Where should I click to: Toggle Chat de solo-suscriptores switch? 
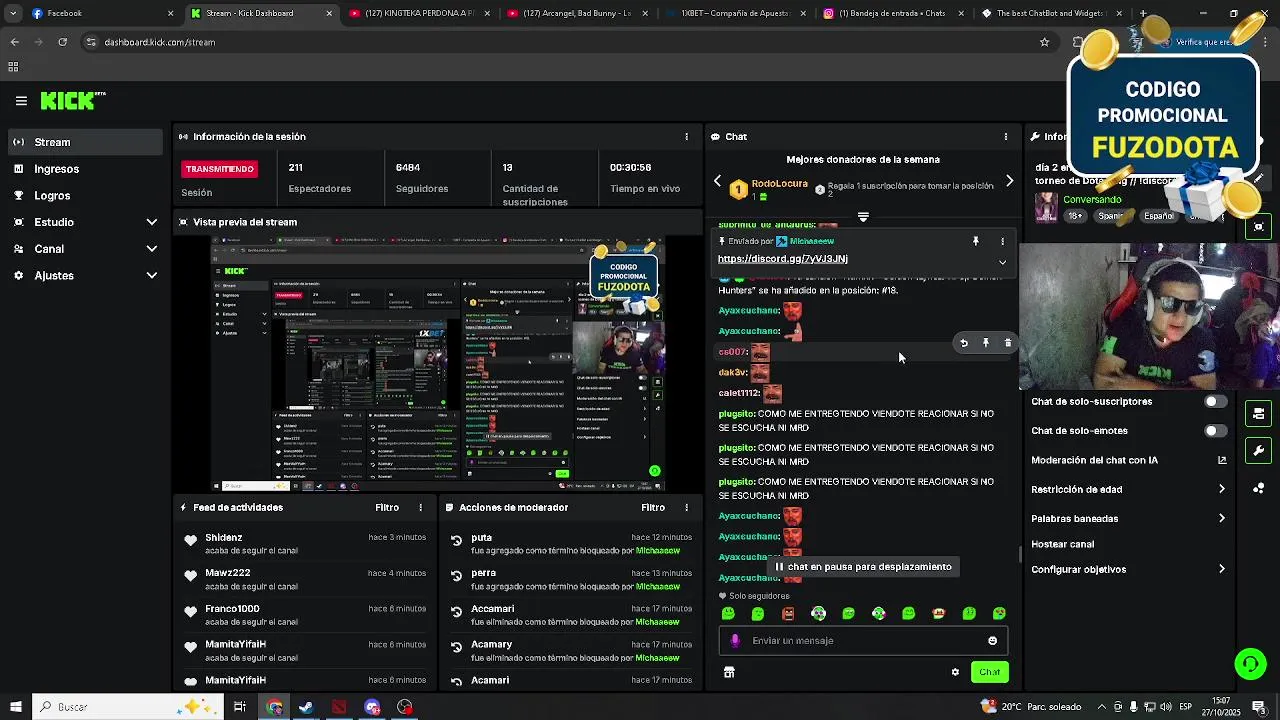tap(1215, 402)
